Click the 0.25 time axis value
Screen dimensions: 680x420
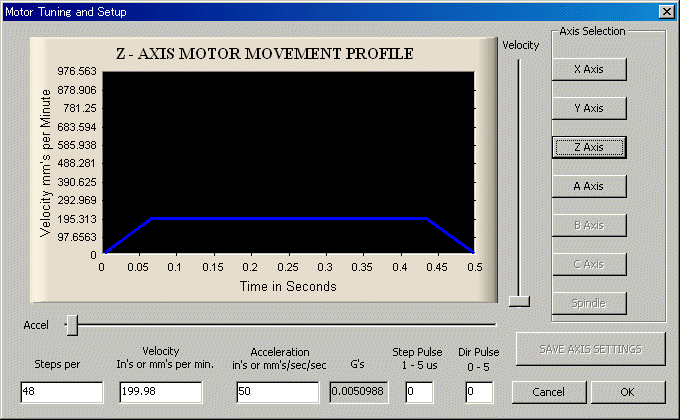(x=288, y=267)
